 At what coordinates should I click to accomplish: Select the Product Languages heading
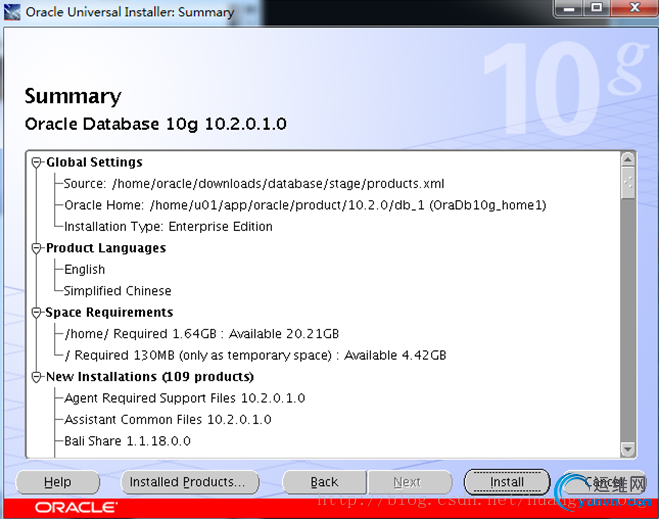pyautogui.click(x=106, y=248)
